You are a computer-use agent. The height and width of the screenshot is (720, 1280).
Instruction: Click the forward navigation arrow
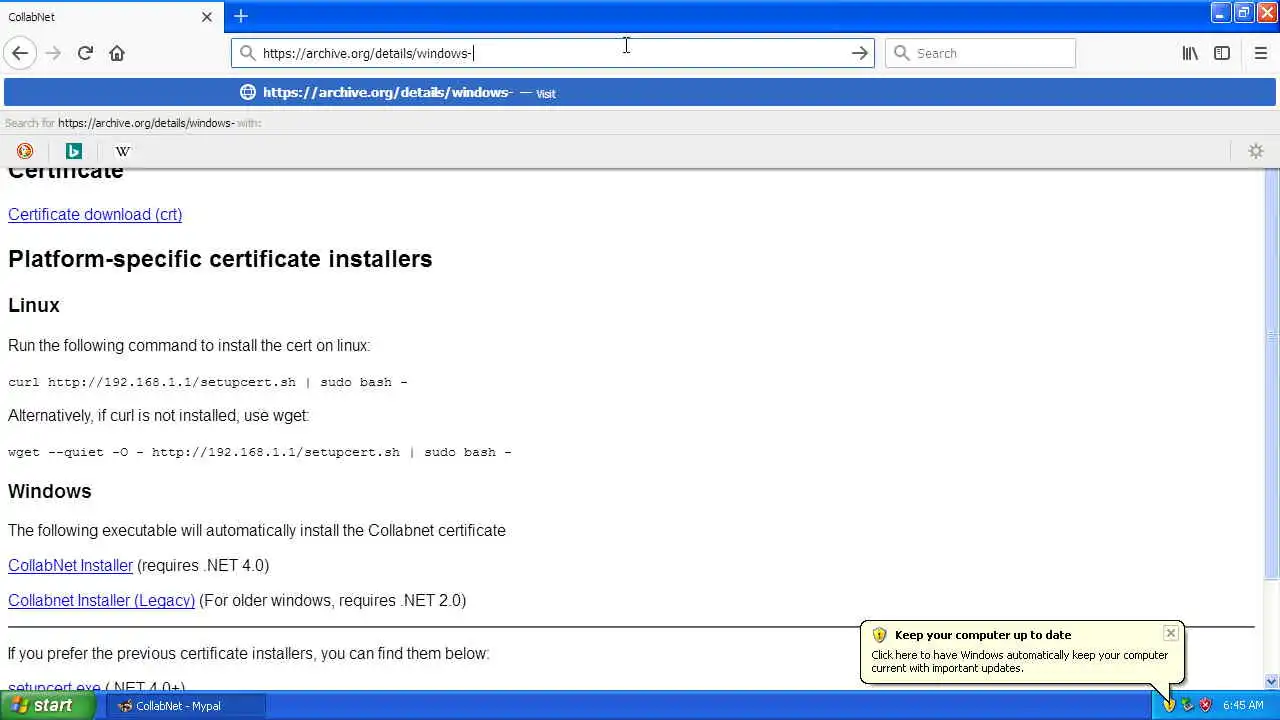click(53, 53)
